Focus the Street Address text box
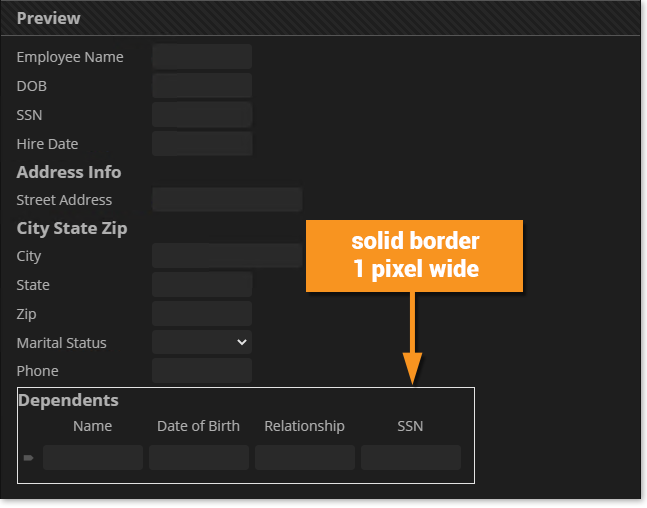Image resolution: width=647 pixels, height=508 pixels. point(227,200)
